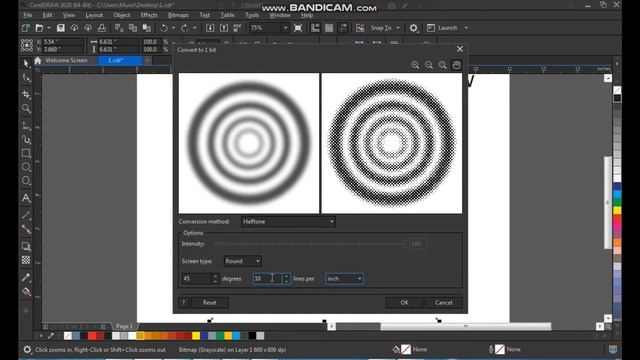Open the inch units dropdown
This screenshot has height=360, width=640.
click(344, 278)
